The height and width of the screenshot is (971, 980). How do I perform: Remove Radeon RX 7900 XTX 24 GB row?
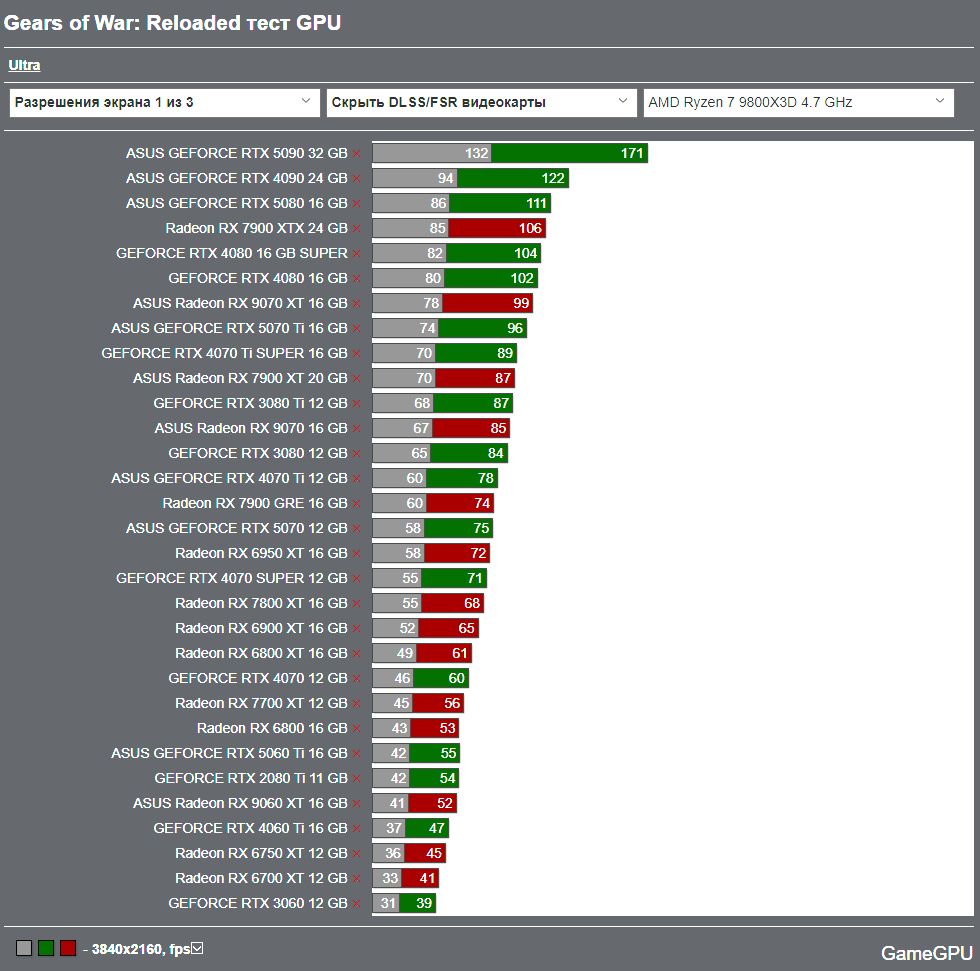click(356, 229)
